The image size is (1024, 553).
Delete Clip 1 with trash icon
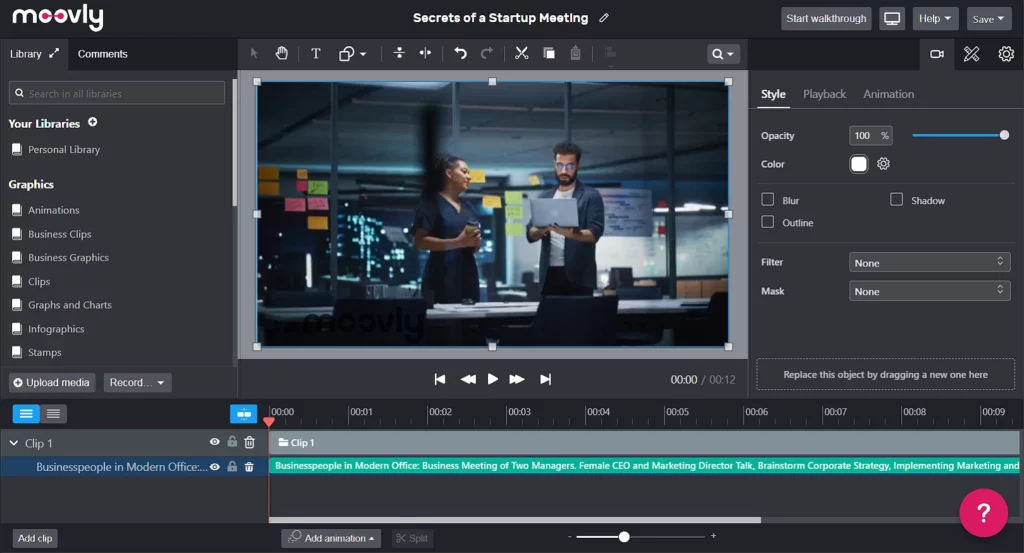pyautogui.click(x=249, y=443)
